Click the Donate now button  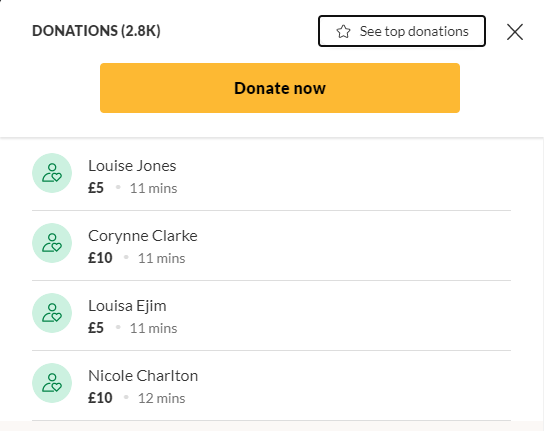coord(280,88)
